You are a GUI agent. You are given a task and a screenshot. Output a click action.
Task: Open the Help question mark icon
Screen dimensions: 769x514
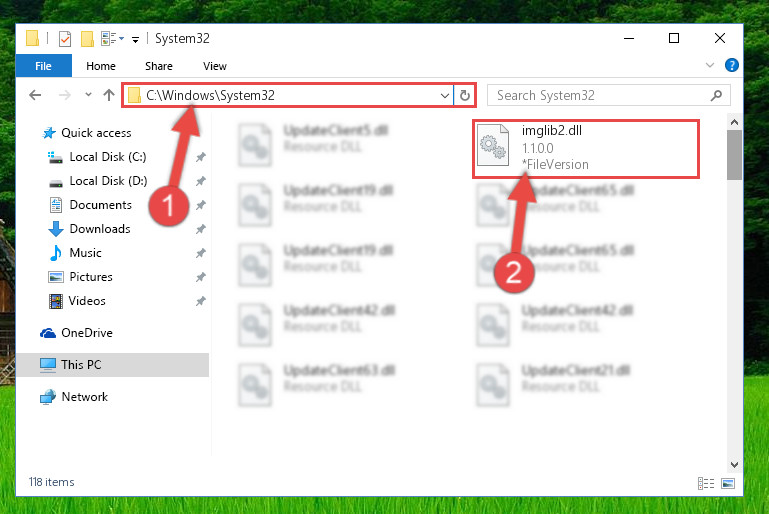click(731, 65)
